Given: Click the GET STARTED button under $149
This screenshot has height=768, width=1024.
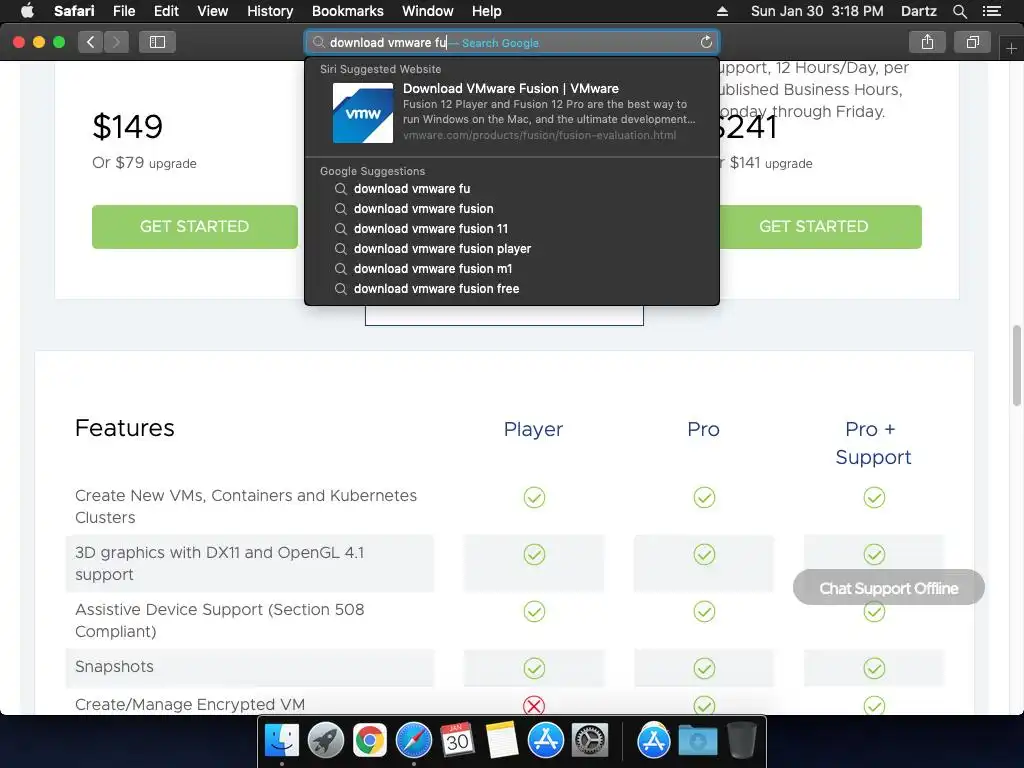Looking at the screenshot, I should click(195, 227).
